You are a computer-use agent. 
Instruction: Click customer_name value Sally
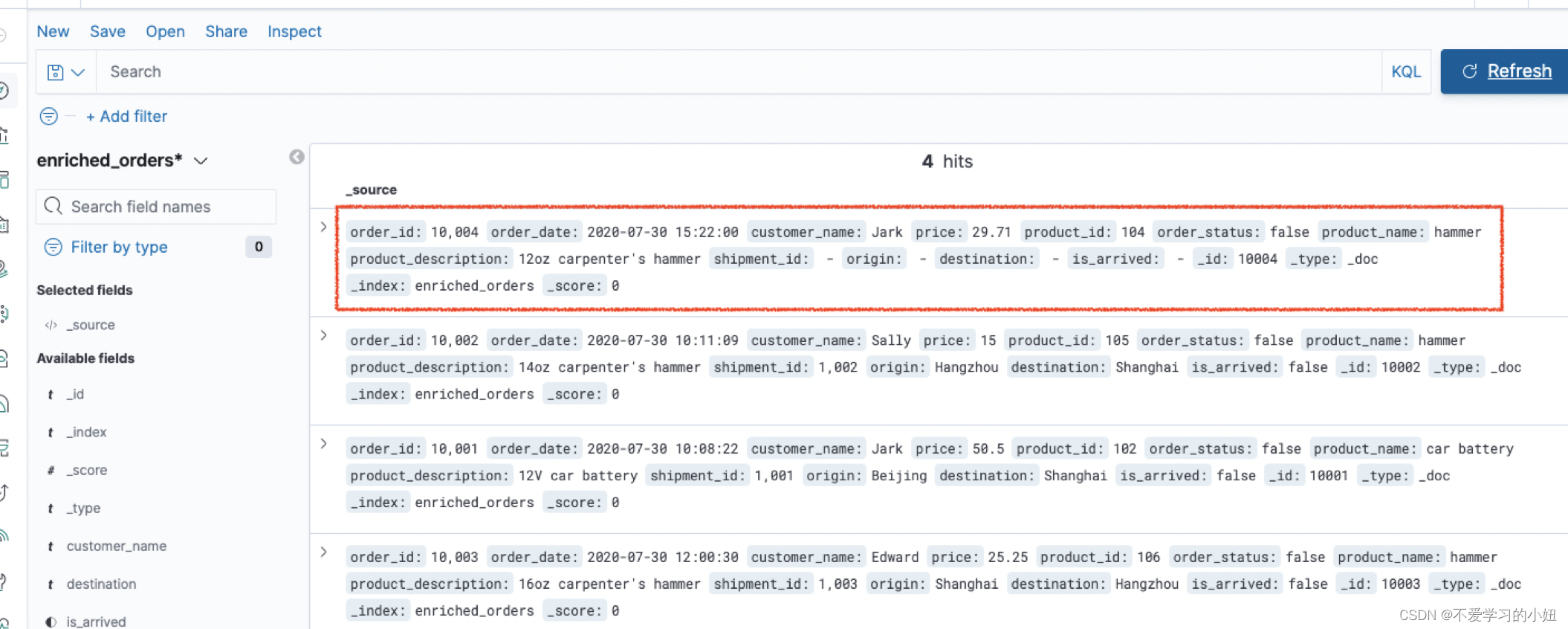tap(891, 341)
